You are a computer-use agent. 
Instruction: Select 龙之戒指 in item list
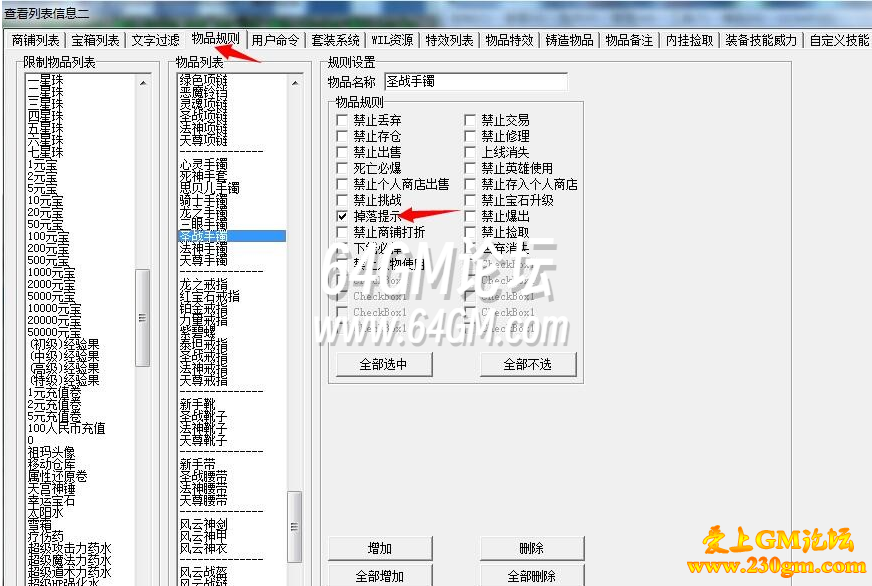pos(204,284)
